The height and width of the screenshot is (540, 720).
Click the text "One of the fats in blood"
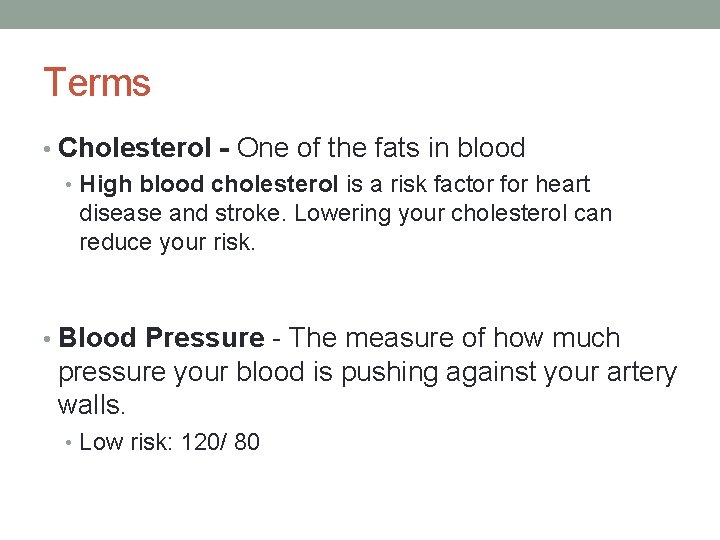click(x=381, y=149)
